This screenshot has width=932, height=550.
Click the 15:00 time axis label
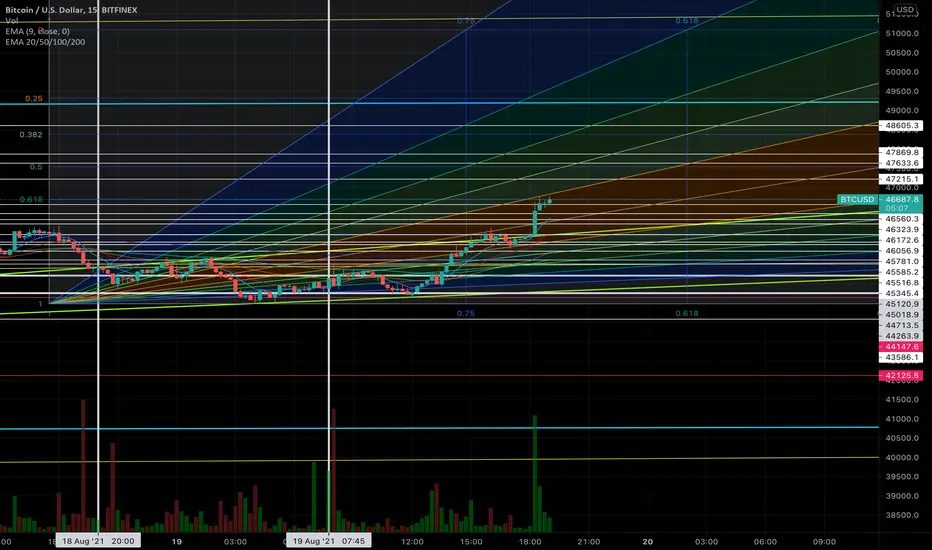471,542
